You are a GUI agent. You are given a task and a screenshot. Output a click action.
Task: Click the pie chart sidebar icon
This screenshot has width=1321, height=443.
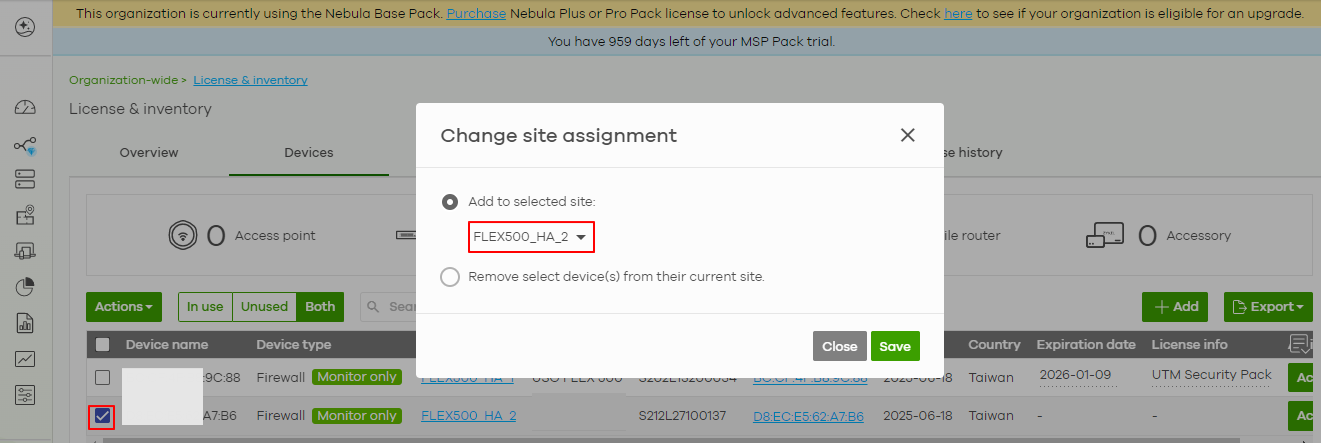pyautogui.click(x=25, y=288)
